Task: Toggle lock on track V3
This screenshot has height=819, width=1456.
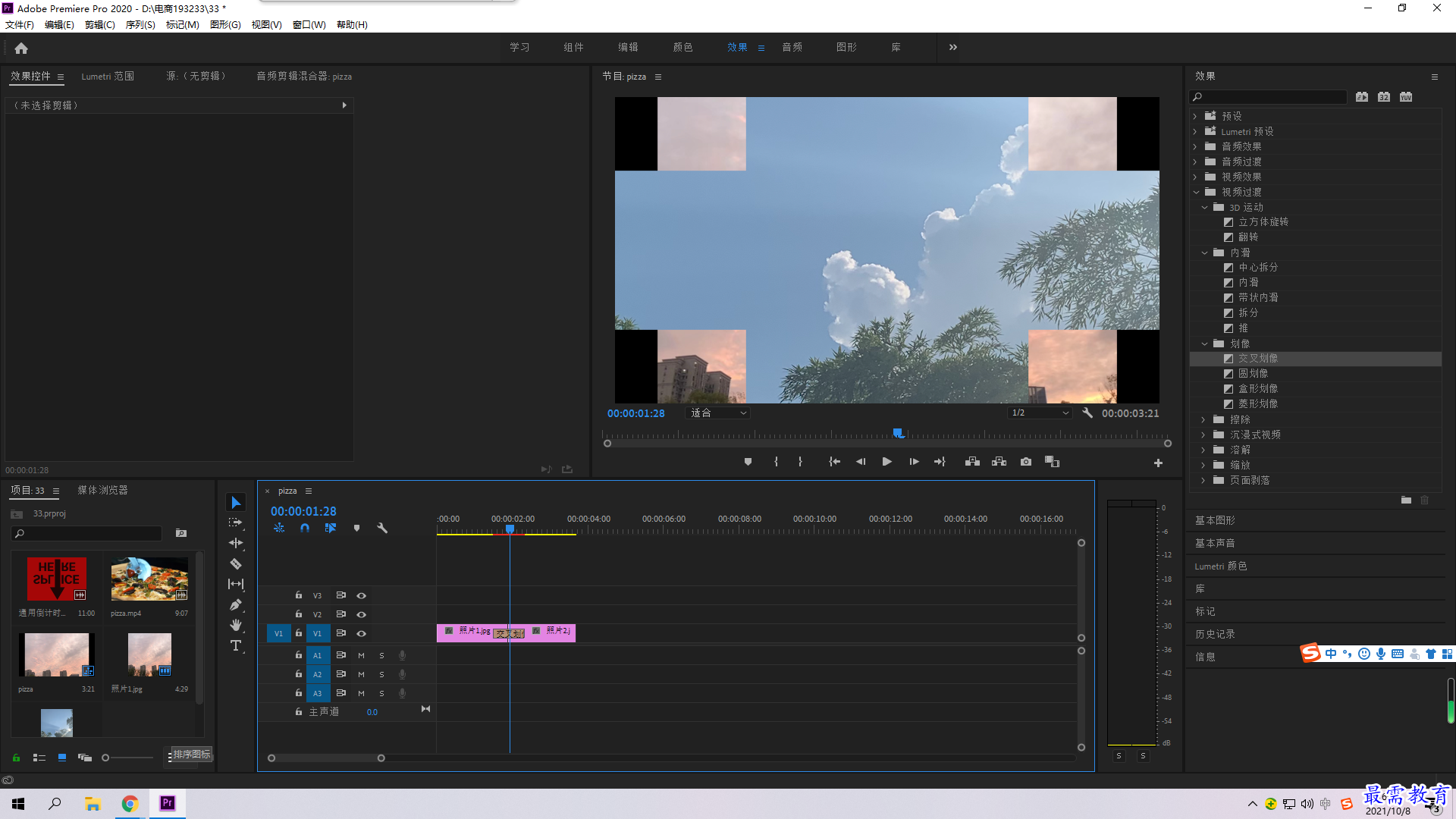Action: coord(299,595)
